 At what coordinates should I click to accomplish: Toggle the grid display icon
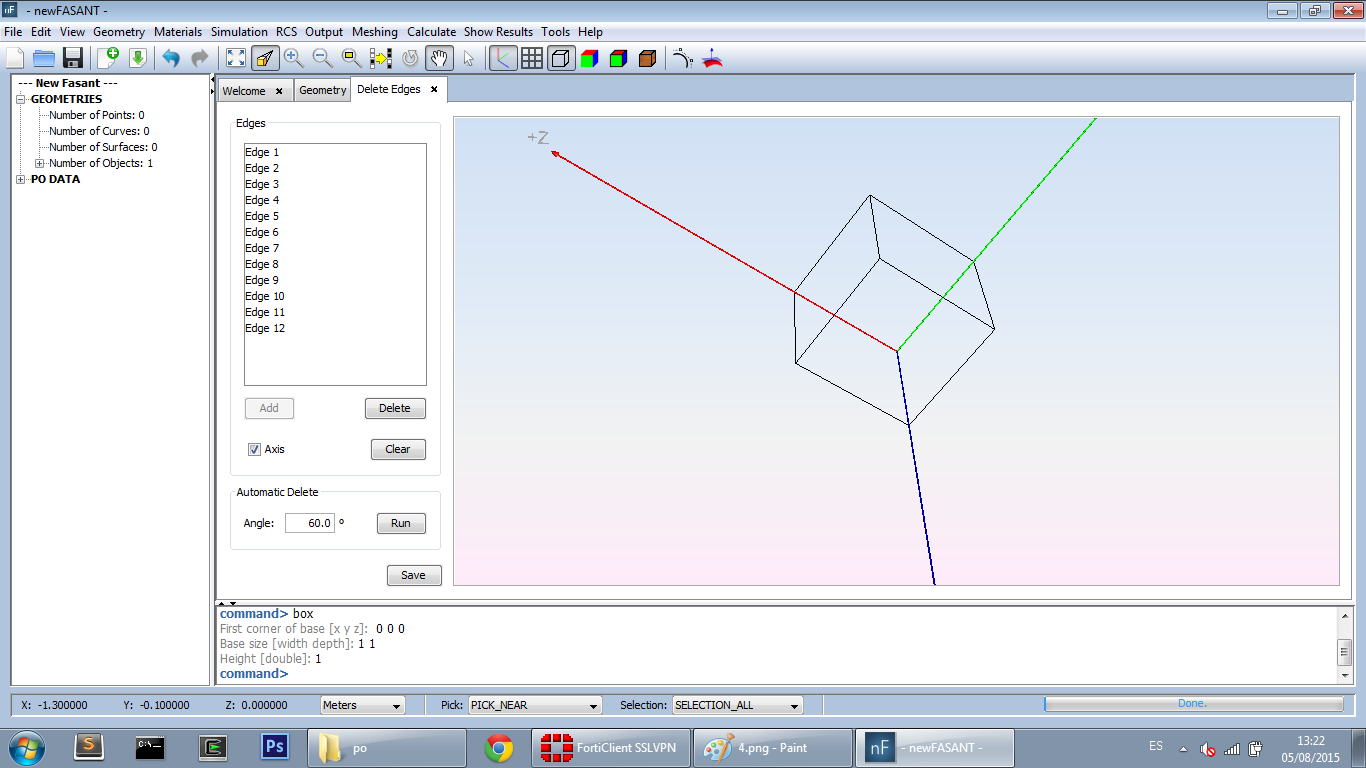(532, 58)
